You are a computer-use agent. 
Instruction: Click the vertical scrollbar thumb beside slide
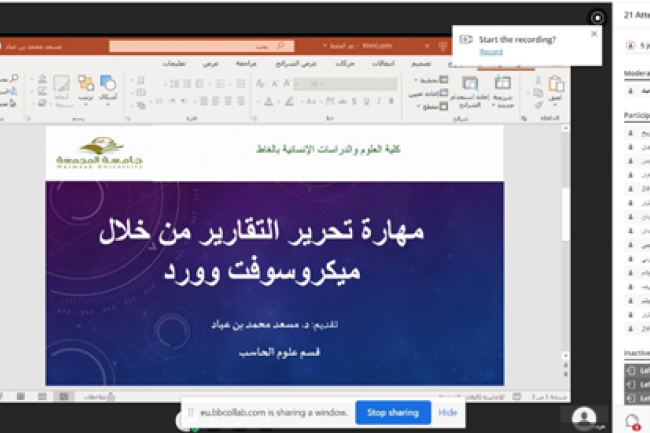point(565,214)
